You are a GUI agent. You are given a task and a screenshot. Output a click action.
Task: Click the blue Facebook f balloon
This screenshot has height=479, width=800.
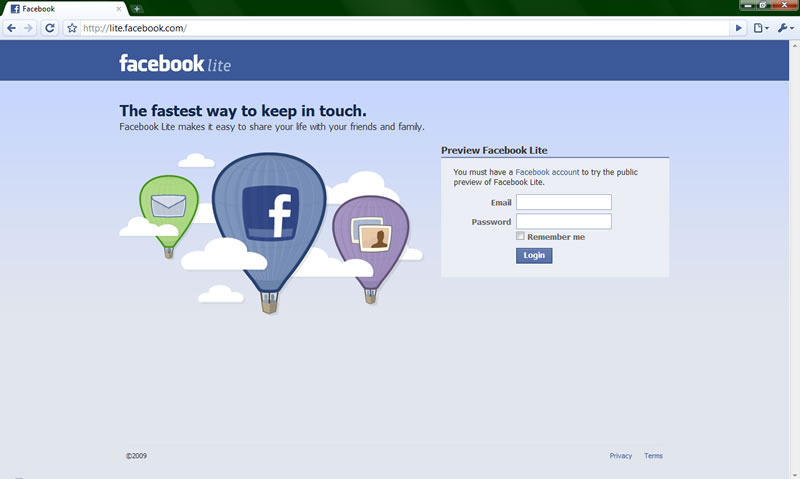269,232
